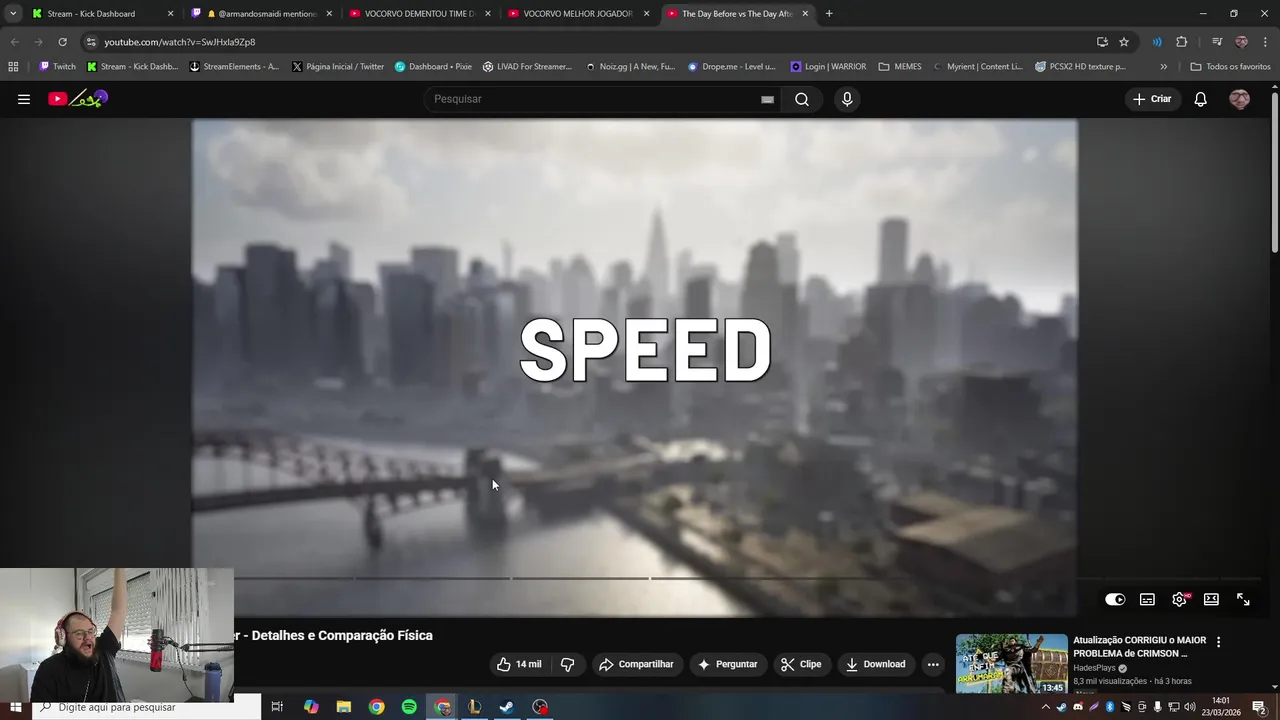The image size is (1280, 720).
Task: Open the Noiz.gg bookmark
Action: (629, 66)
